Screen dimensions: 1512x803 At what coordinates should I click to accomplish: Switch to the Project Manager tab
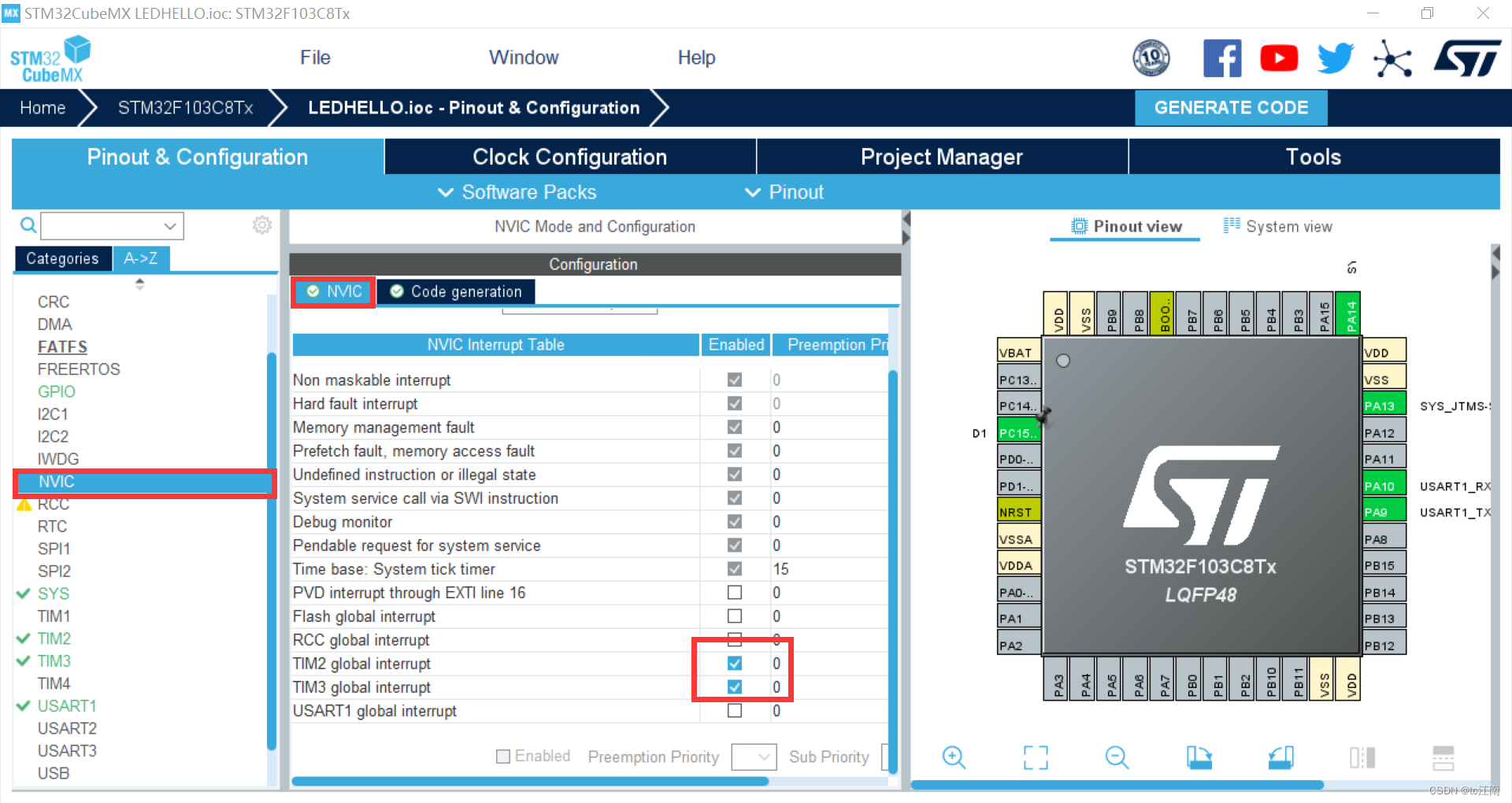942,157
